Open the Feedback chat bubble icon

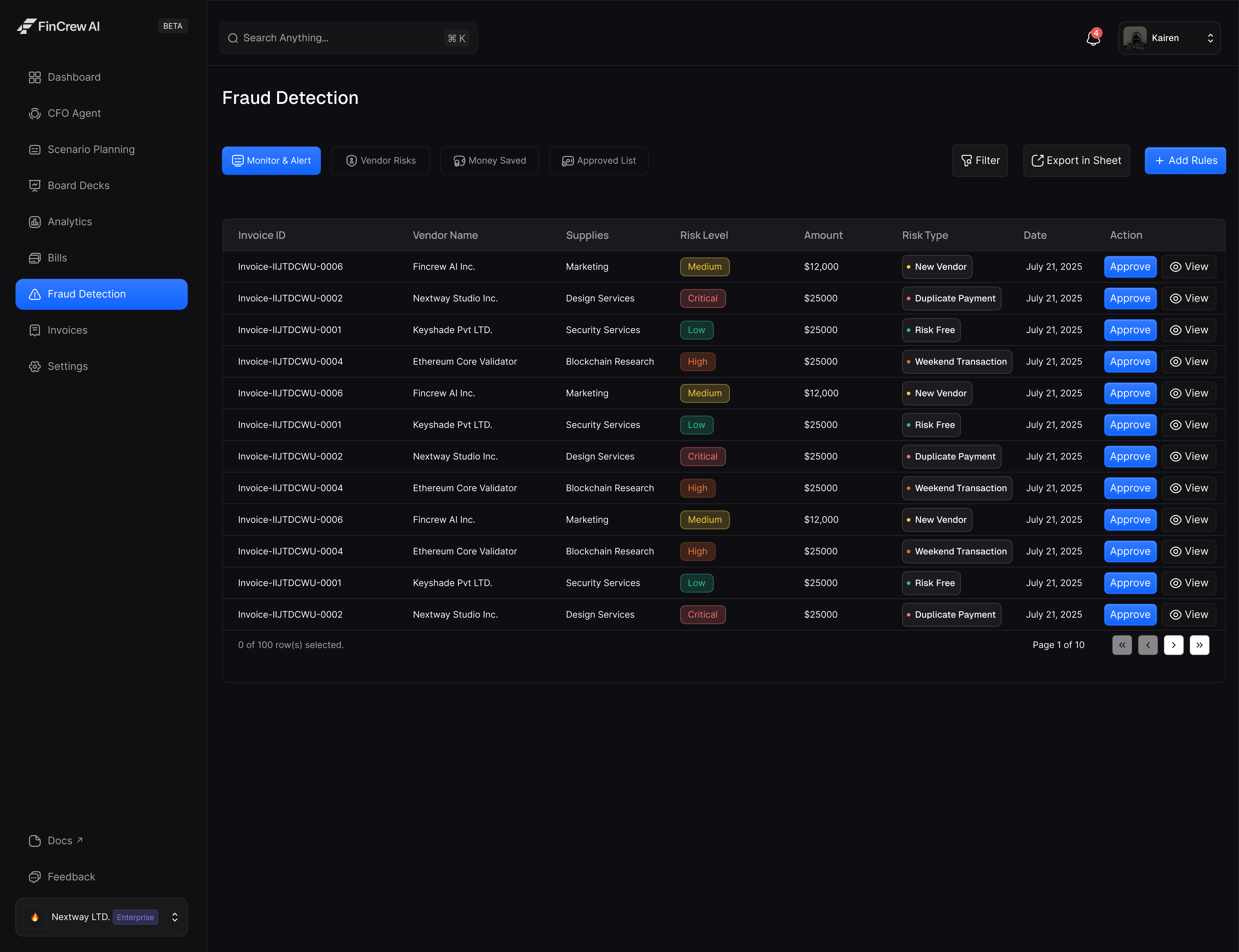click(35, 877)
